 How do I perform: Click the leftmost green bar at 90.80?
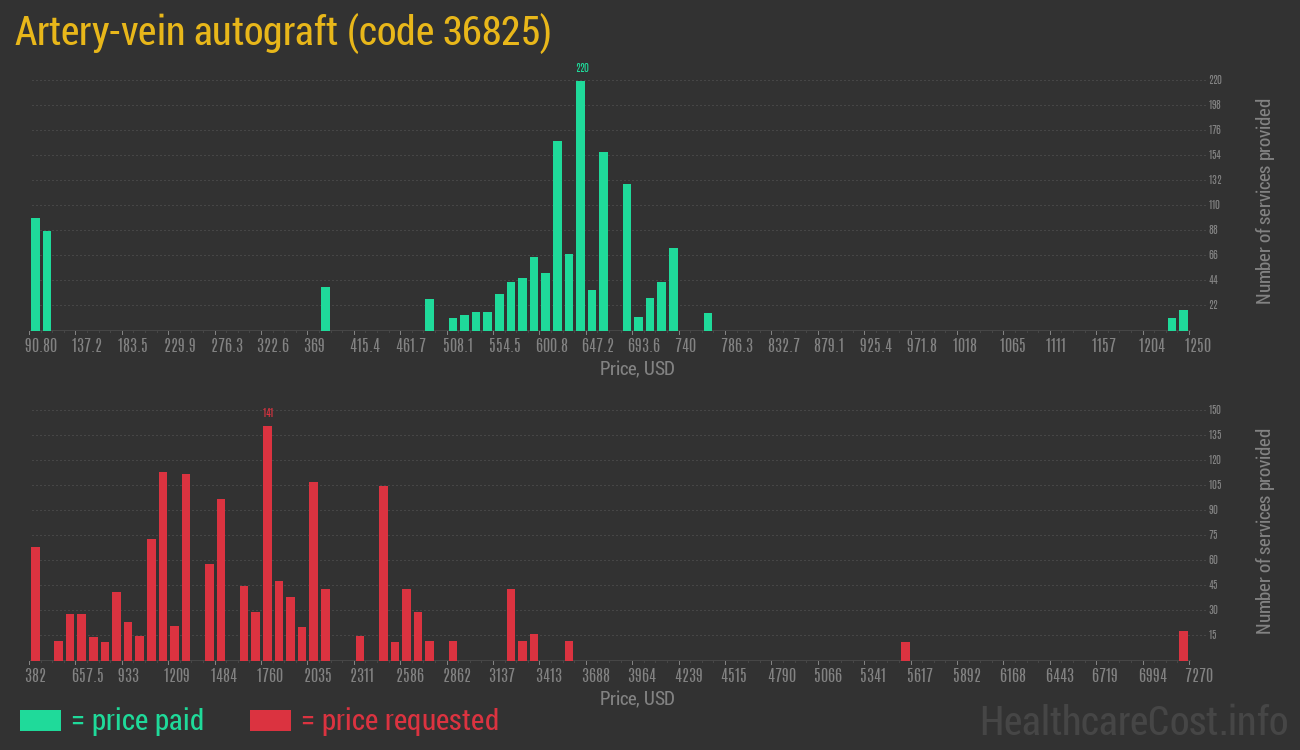[x=36, y=274]
